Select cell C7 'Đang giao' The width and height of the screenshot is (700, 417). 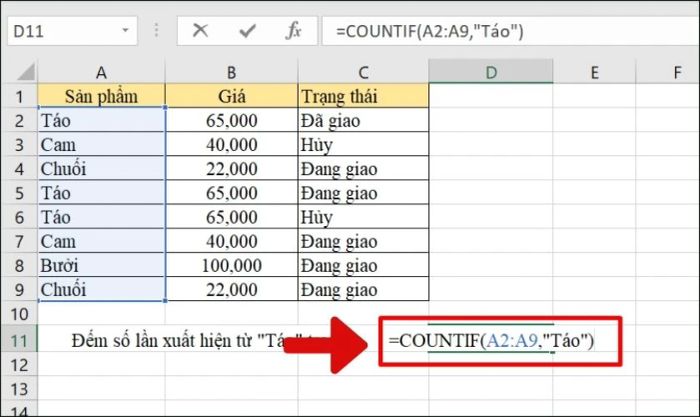363,241
